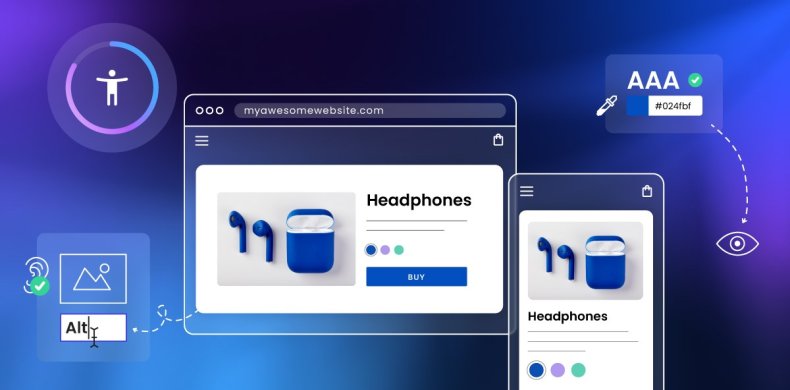Viewport: 790px width, 390px height.
Task: Select the eyedropper color picker icon
Action: coord(606,106)
